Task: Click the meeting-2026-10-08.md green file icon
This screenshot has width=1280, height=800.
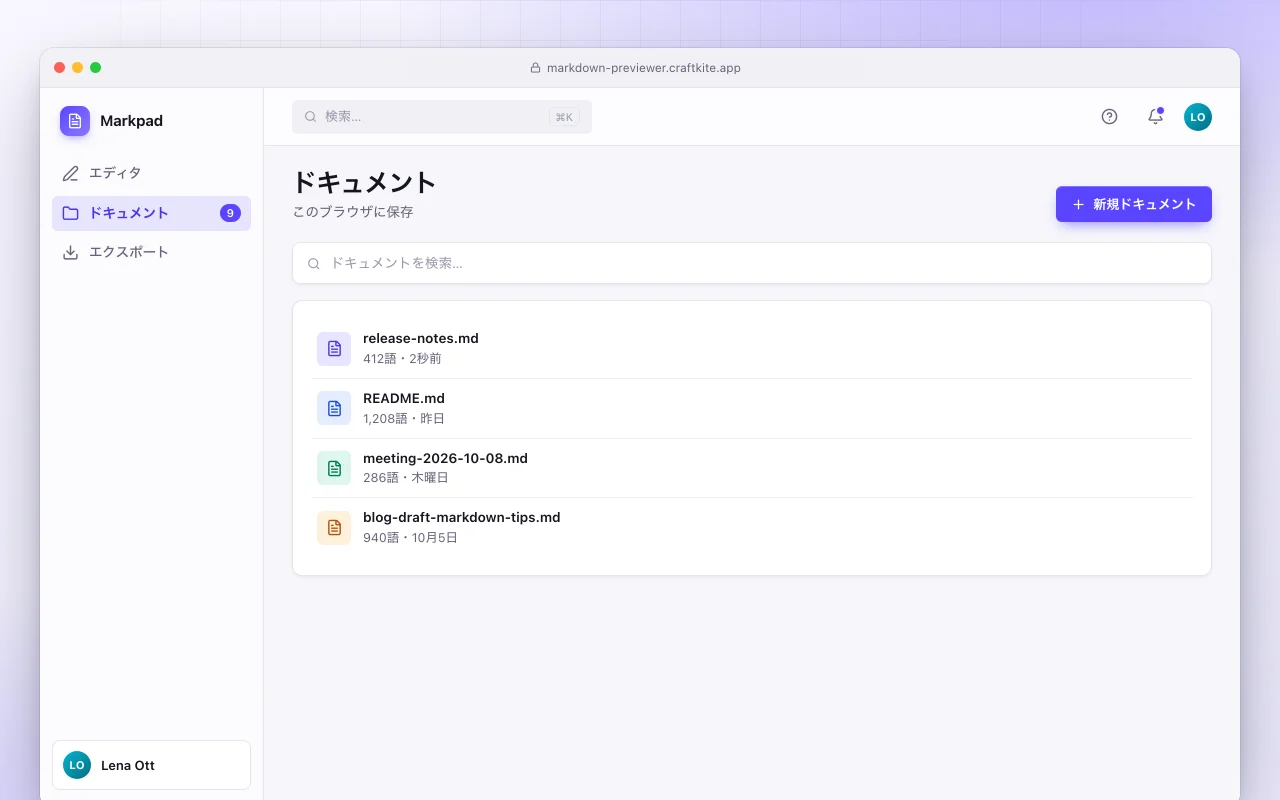Action: [x=334, y=468]
